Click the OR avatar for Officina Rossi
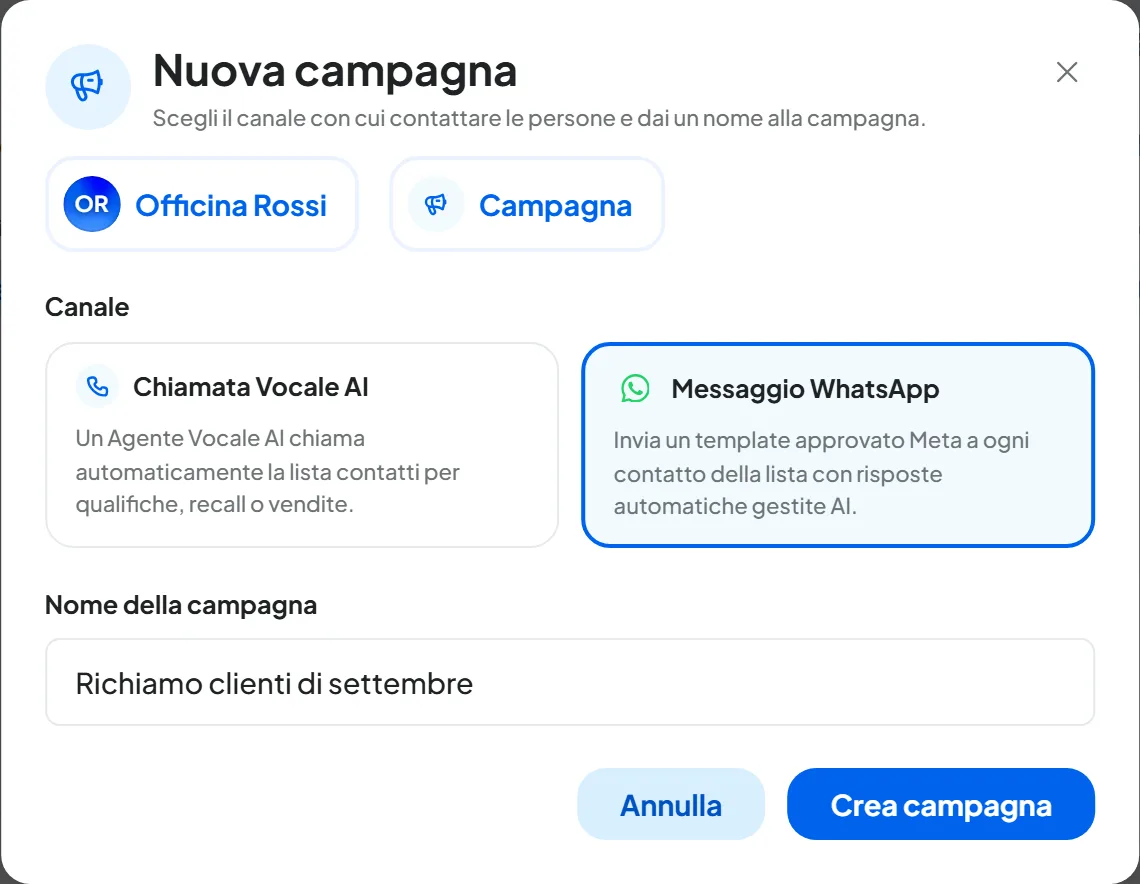The width and height of the screenshot is (1140, 884). [x=92, y=204]
